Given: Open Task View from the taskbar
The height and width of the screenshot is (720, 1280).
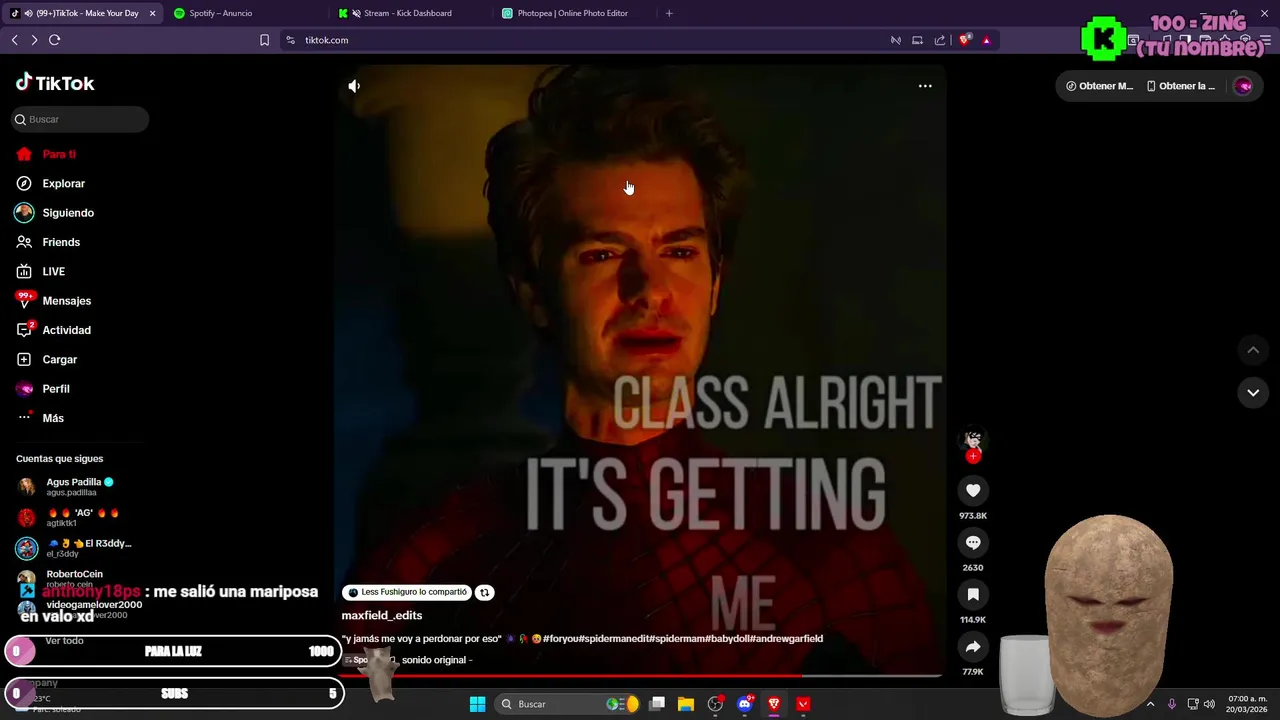Looking at the screenshot, I should click(657, 704).
